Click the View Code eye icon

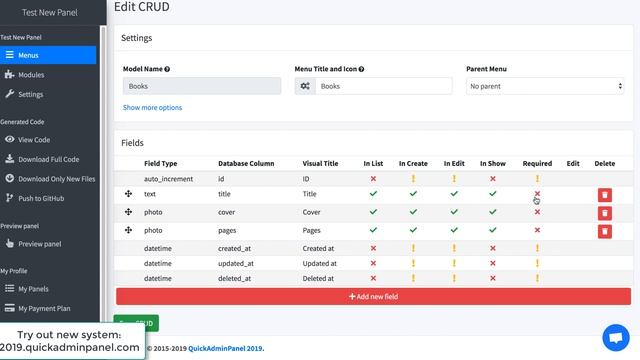(9, 139)
